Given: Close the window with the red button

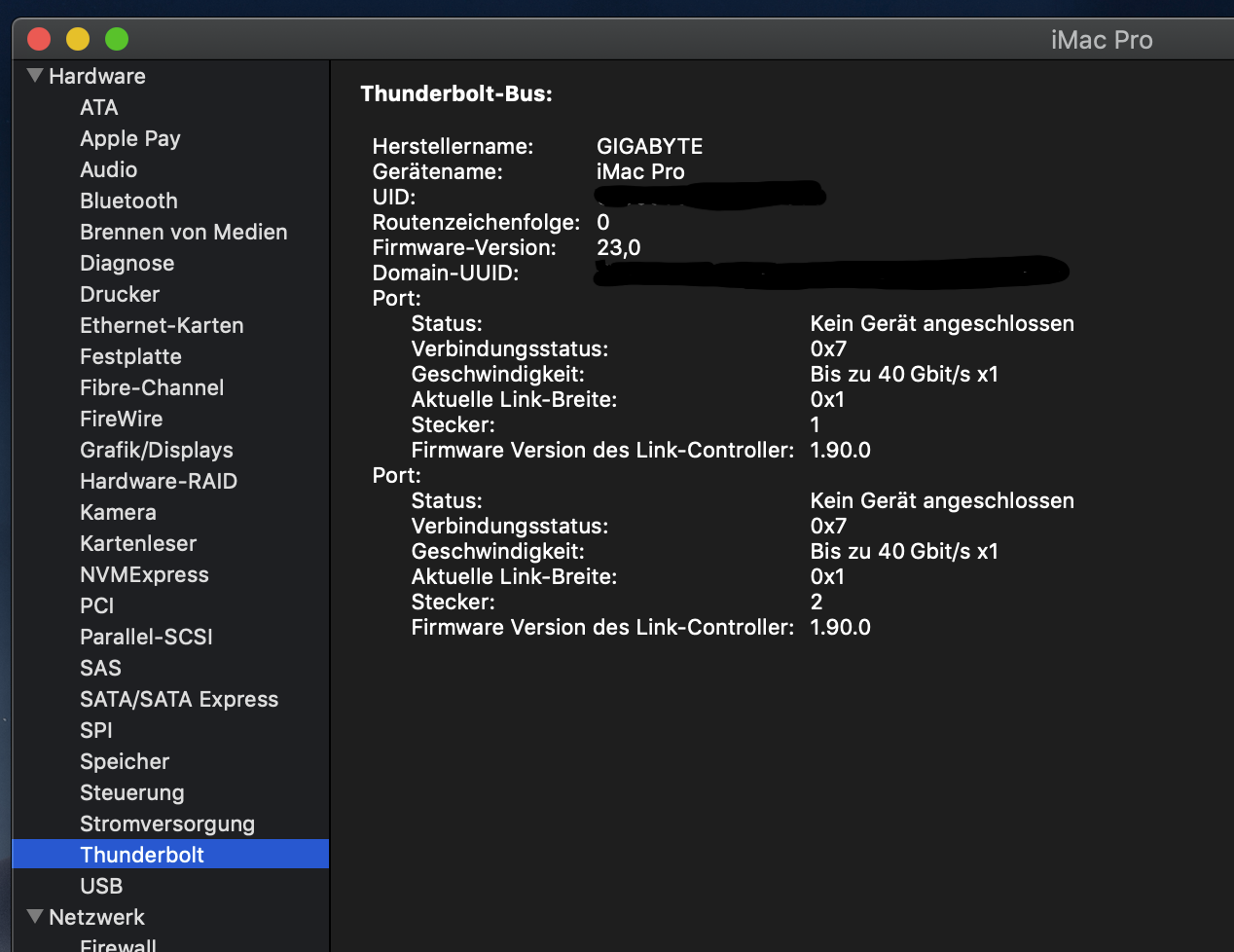Looking at the screenshot, I should pos(39,39).
